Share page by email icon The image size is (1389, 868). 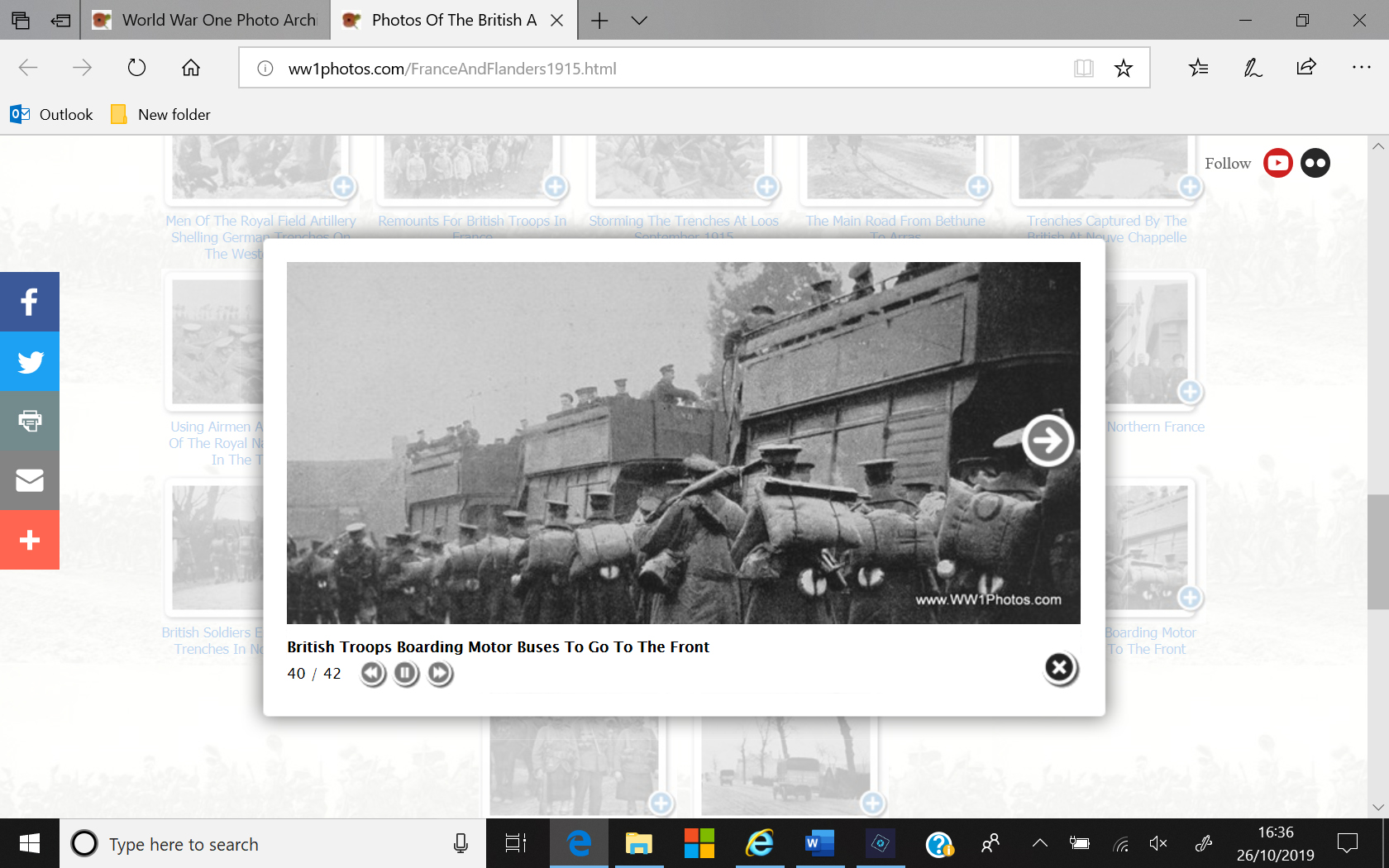(30, 480)
